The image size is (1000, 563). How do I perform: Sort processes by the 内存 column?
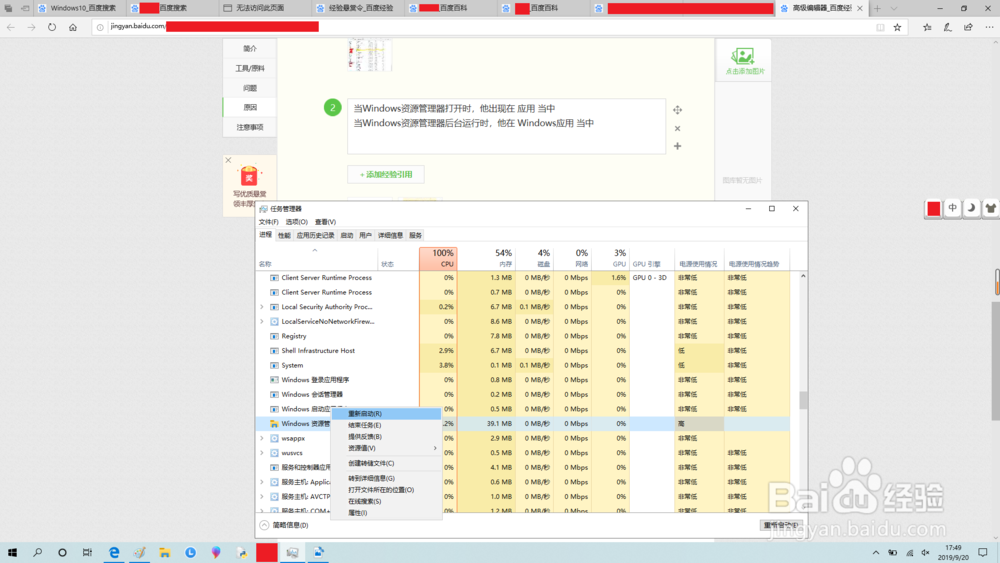point(487,258)
